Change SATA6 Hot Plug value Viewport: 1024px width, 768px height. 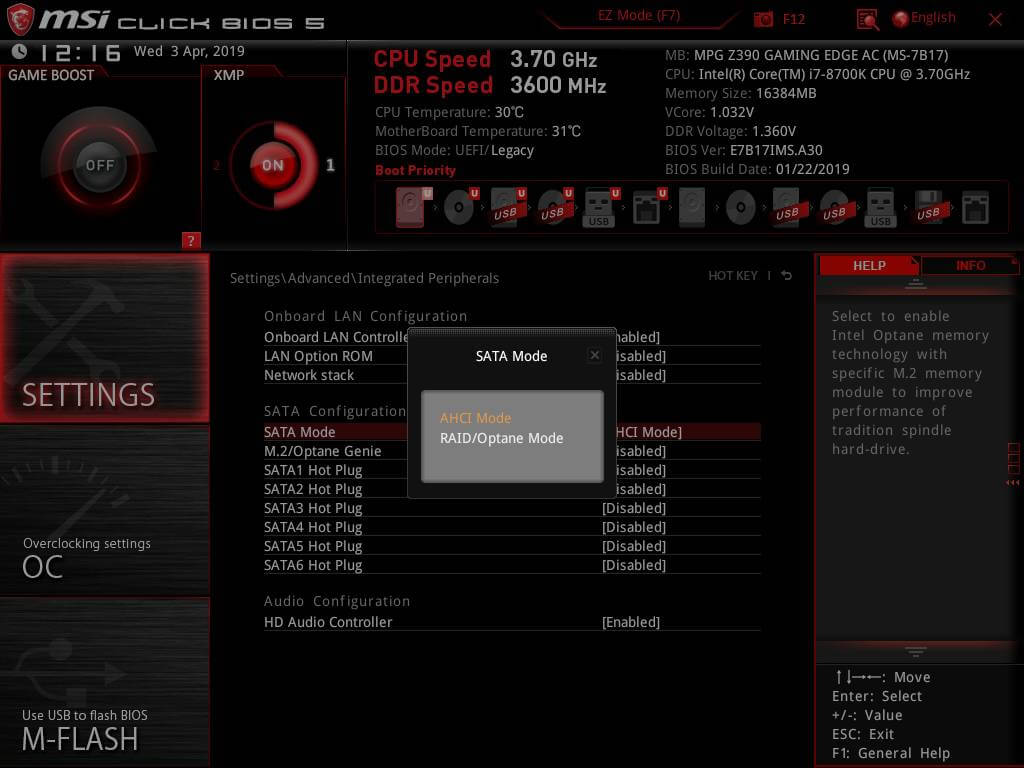pyautogui.click(x=633, y=565)
